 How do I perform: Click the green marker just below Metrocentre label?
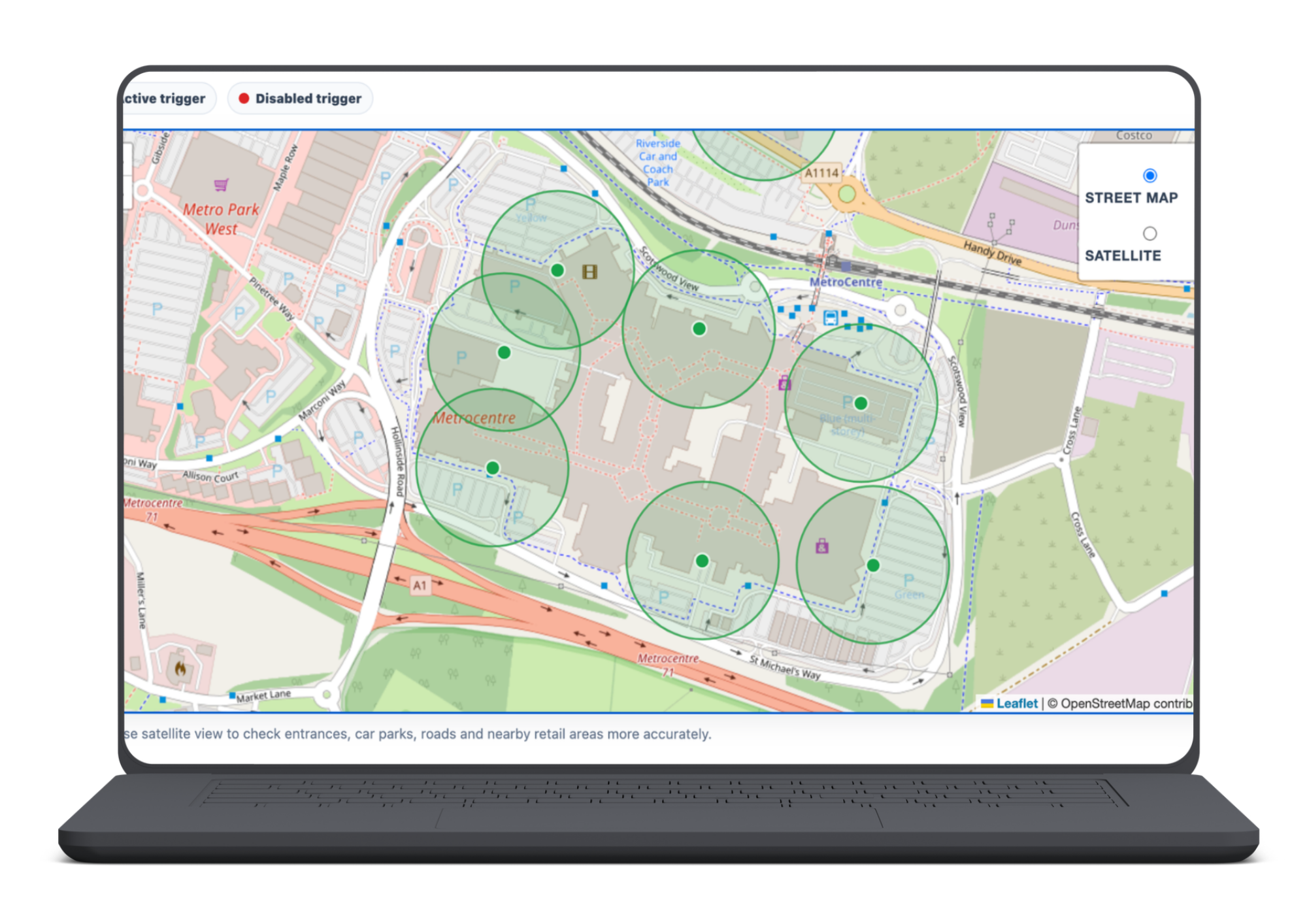point(493,468)
